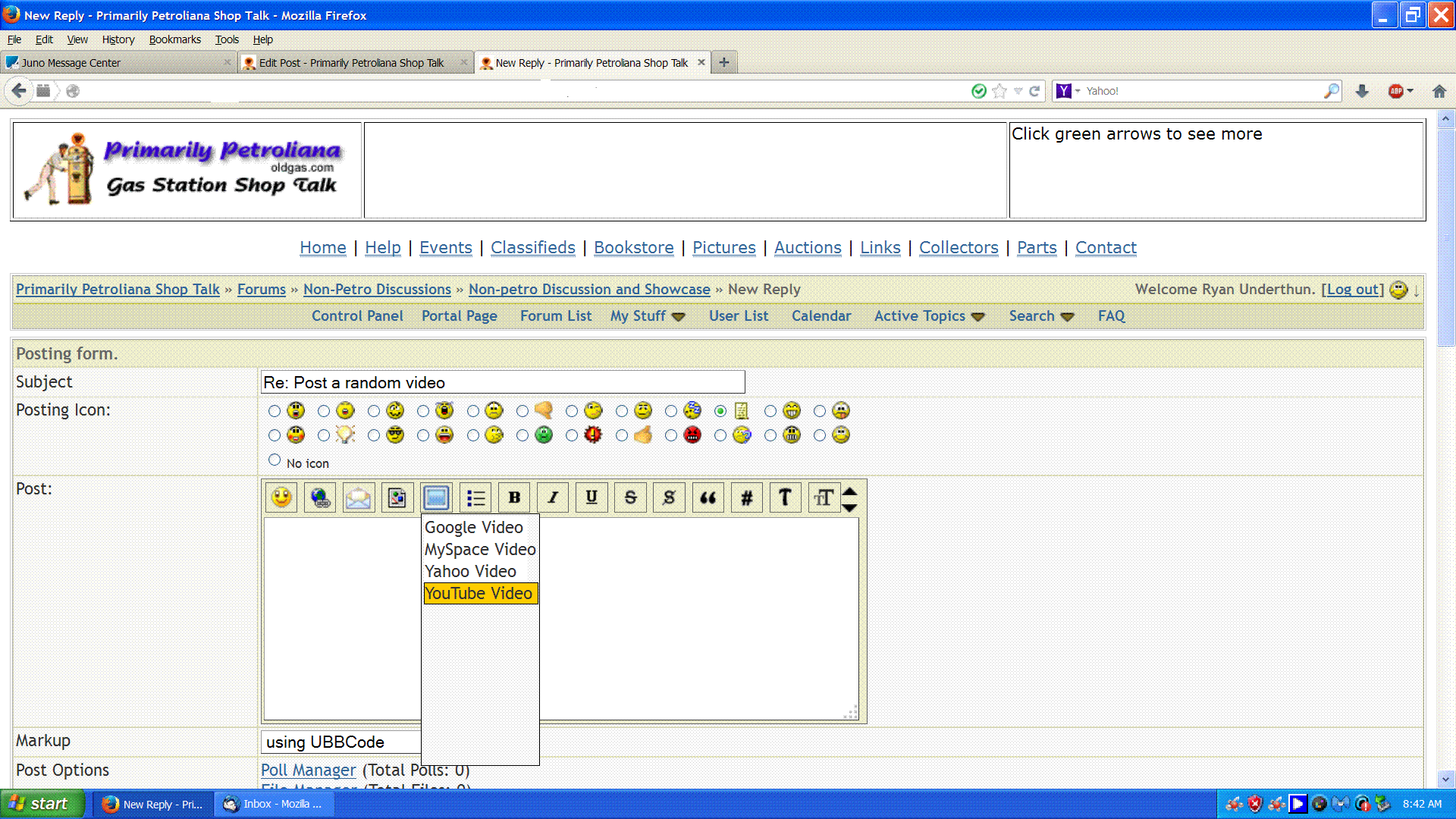Open the Markup 'using UBBCode' dropdown
Screen dimensions: 1456x819
pos(341,742)
